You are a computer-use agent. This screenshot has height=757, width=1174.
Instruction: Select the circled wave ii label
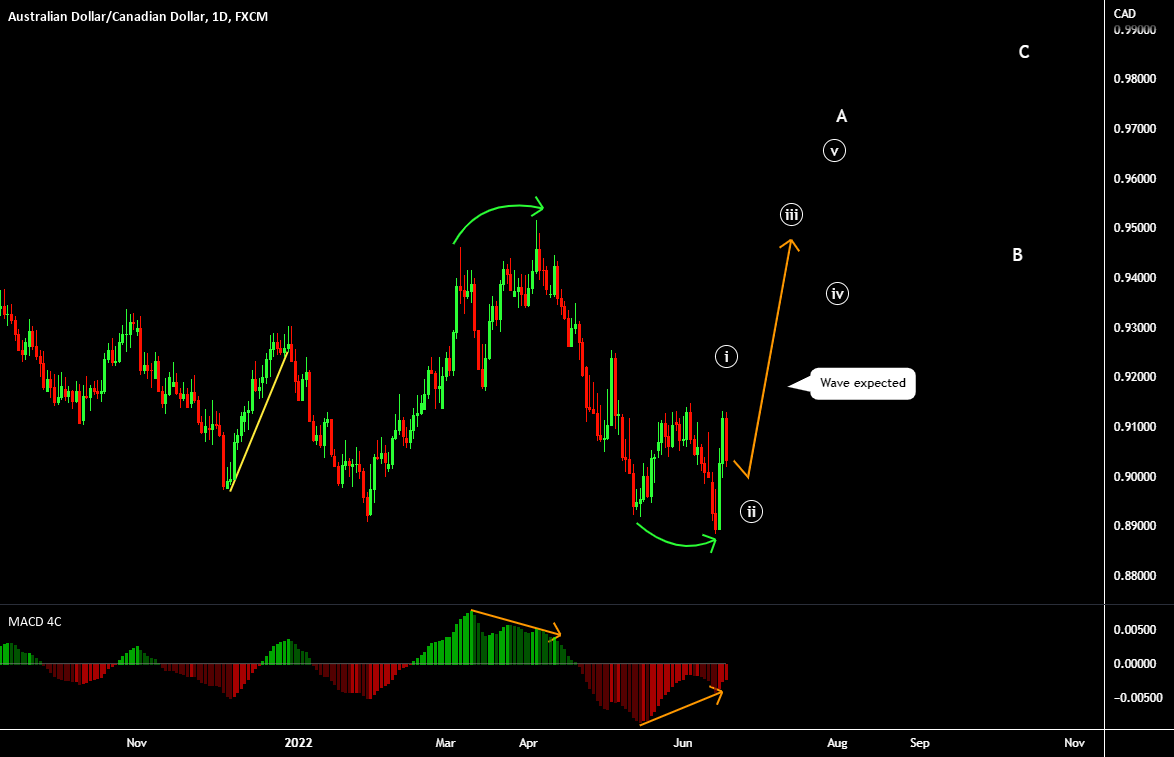[751, 511]
